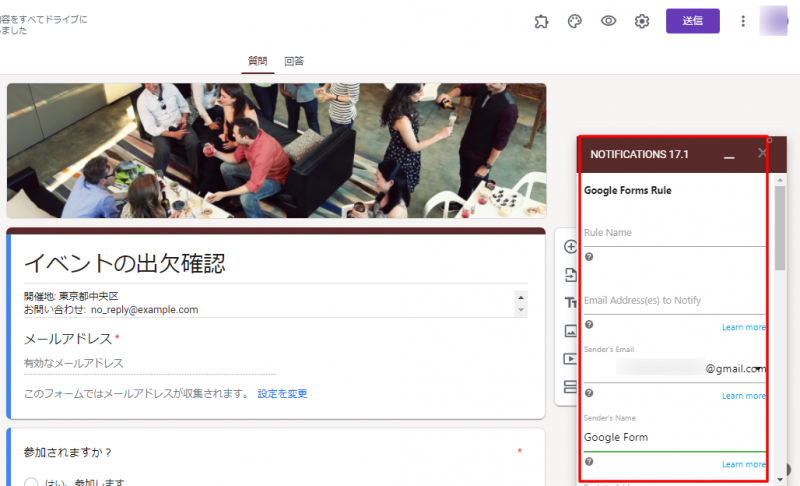This screenshot has height=486, width=800.
Task: Click the Rule Name input field
Action: pyautogui.click(x=674, y=233)
